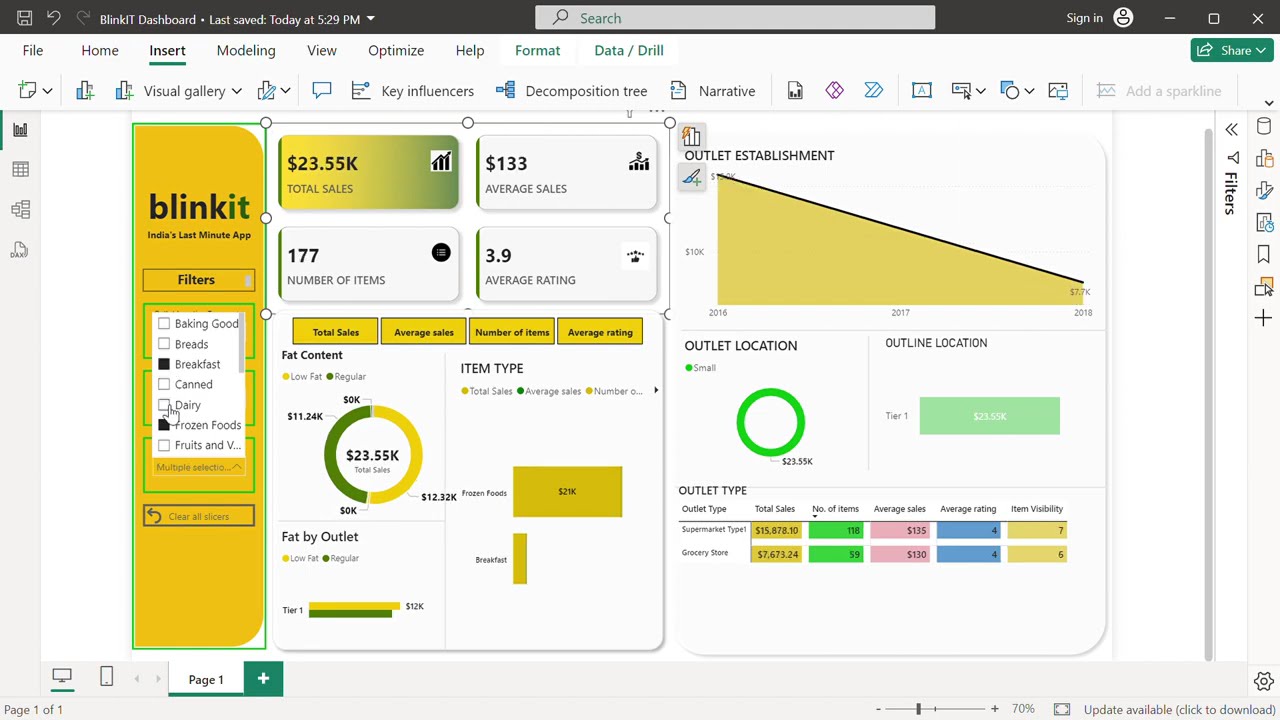Click the Average sales button
The width and height of the screenshot is (1280, 720).
[x=424, y=332]
